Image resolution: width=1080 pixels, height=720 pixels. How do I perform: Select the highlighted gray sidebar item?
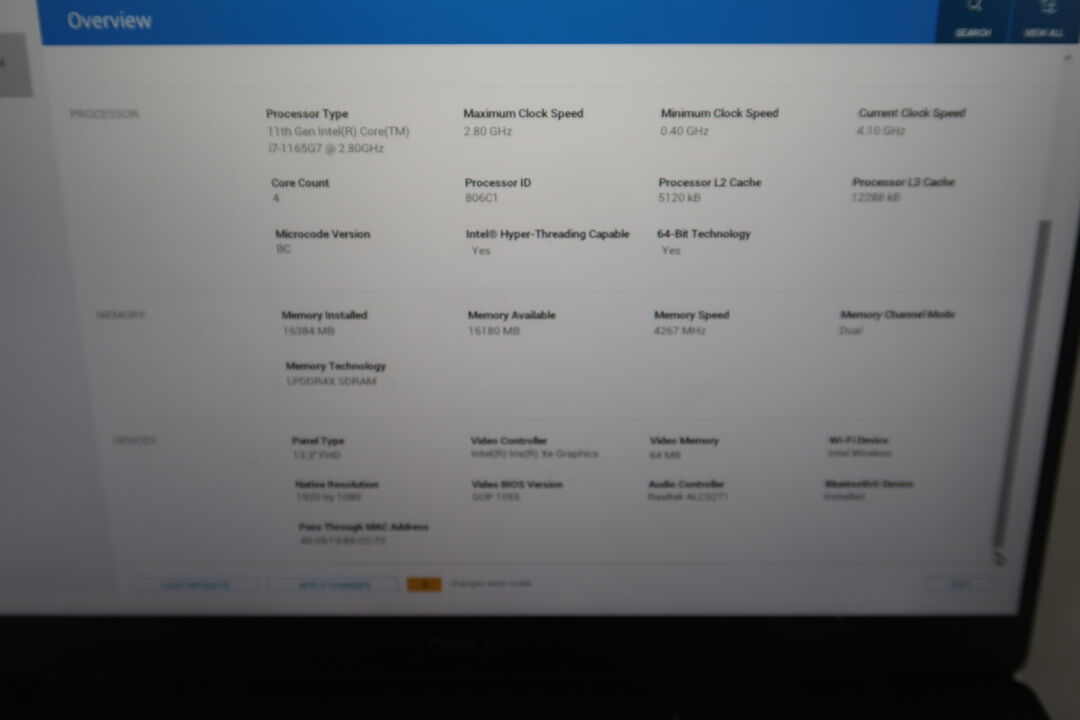(x=14, y=64)
